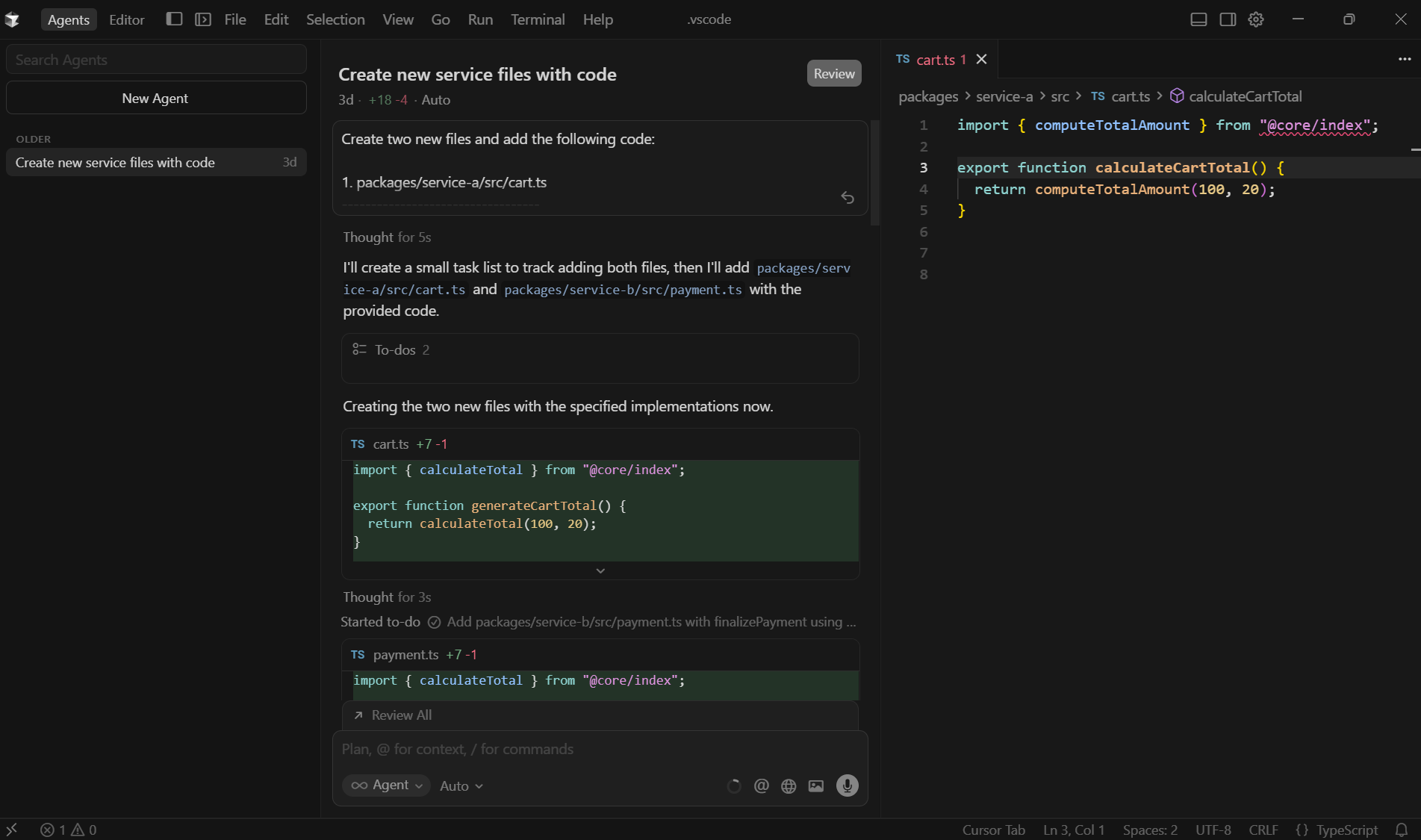Click the notifications bell in the status bar
Viewport: 1421px width, 840px height.
1401,830
